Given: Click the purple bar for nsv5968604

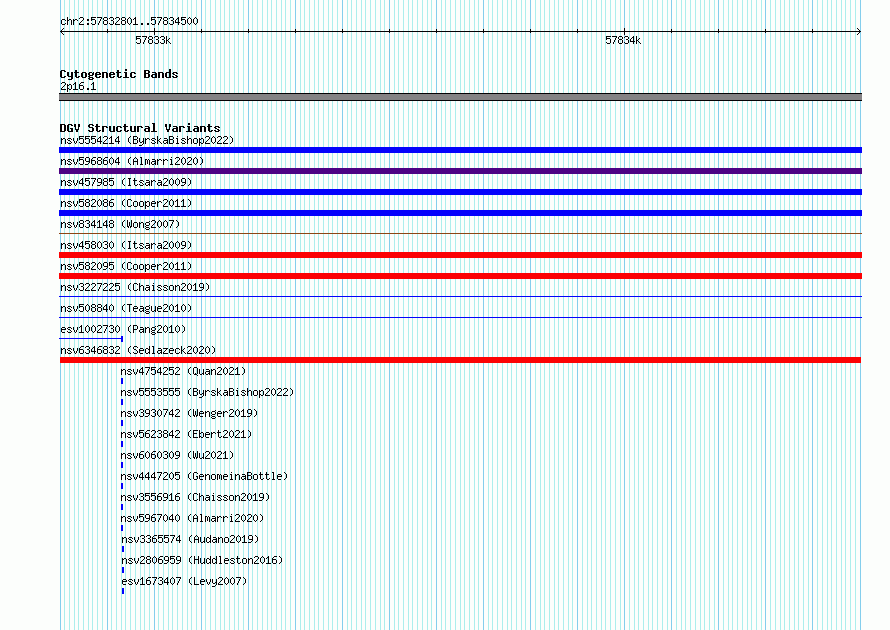Looking at the screenshot, I should (460, 171).
